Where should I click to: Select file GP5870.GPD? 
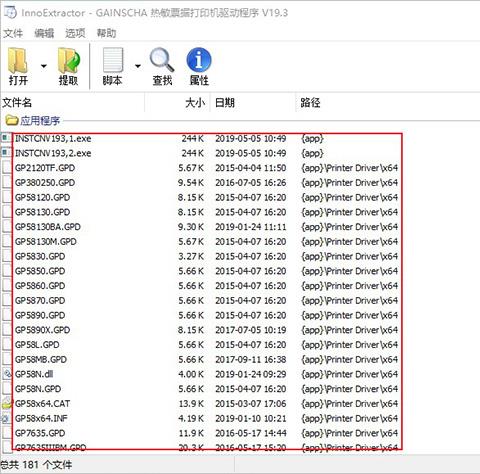[x=40, y=300]
